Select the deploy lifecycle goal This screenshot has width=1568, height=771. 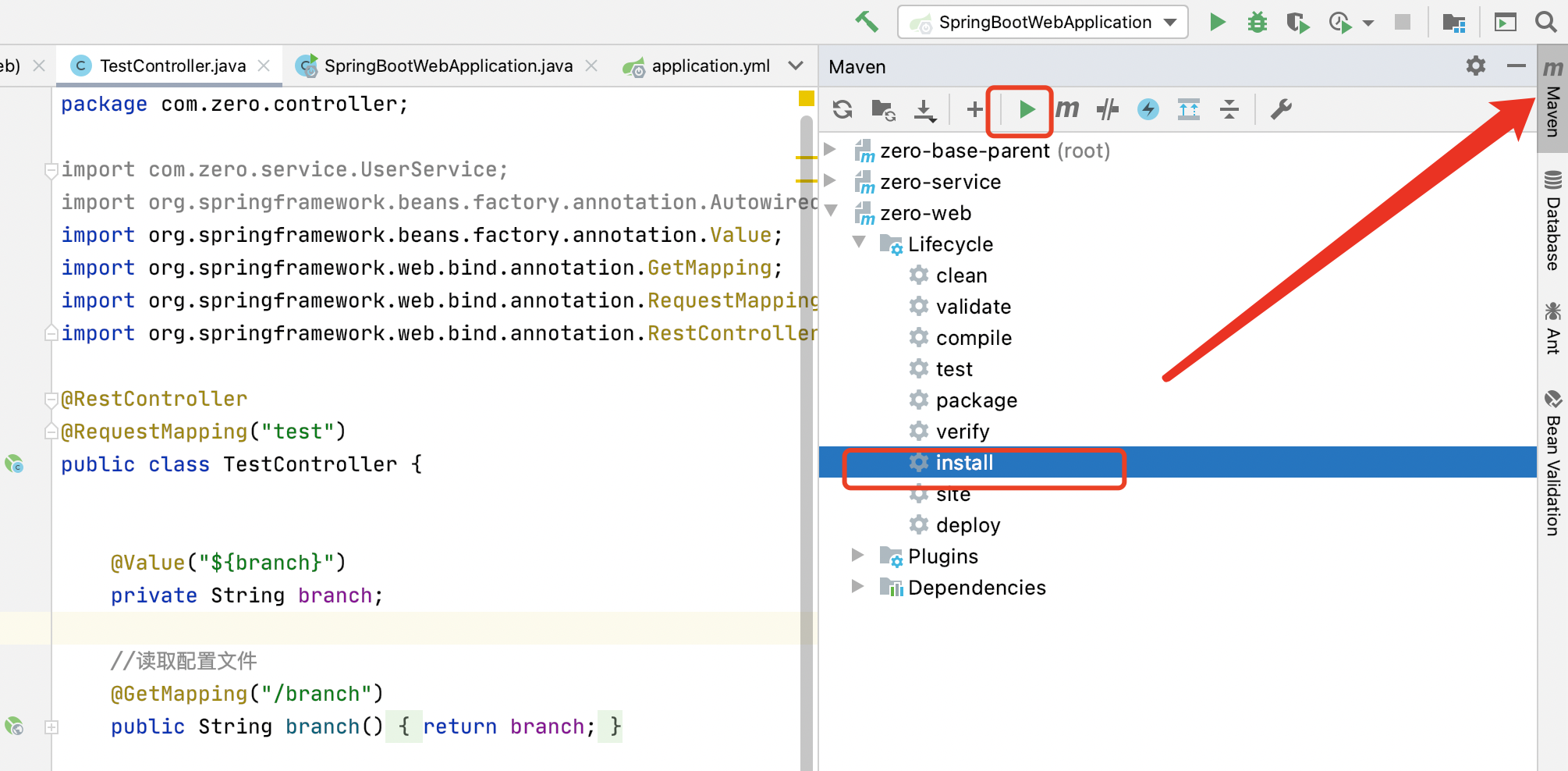[x=967, y=525]
